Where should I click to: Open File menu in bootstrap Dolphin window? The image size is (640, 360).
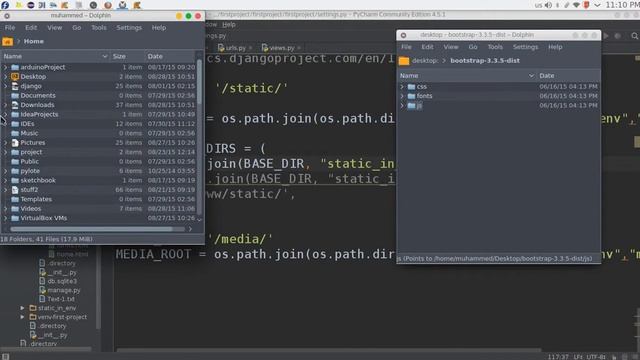[406, 47]
